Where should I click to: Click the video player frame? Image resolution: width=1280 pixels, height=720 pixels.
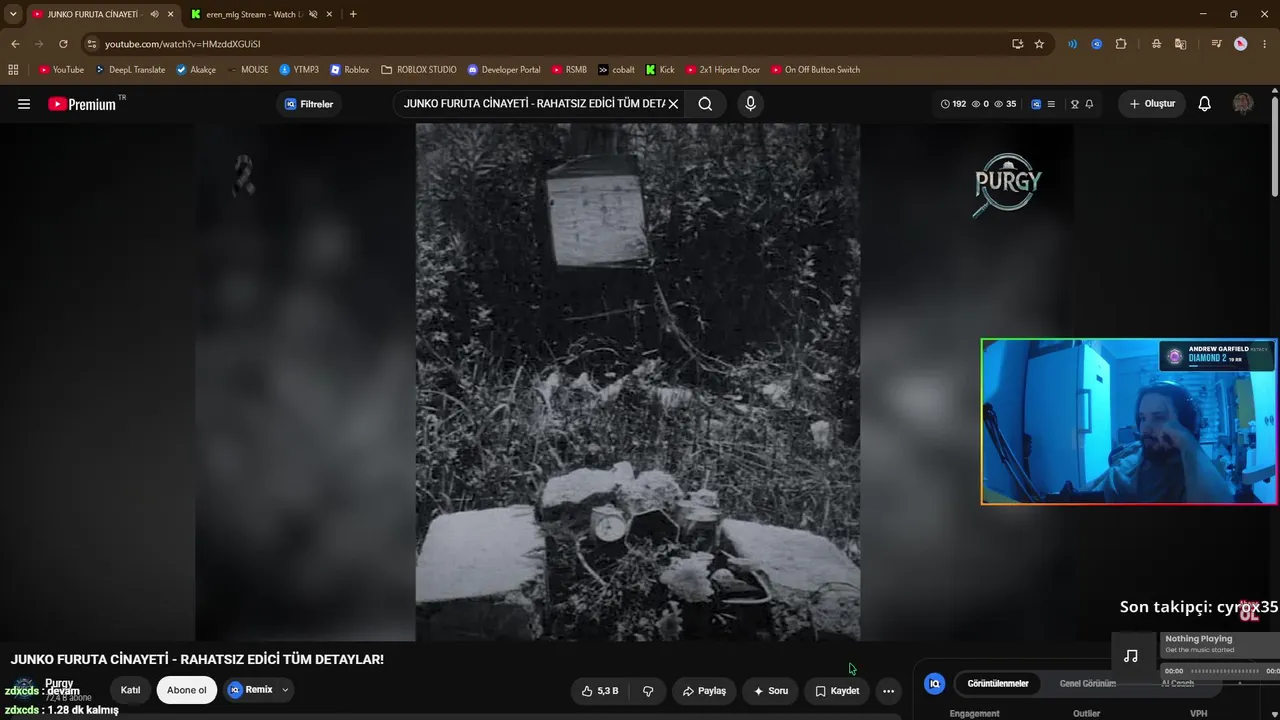(x=638, y=382)
